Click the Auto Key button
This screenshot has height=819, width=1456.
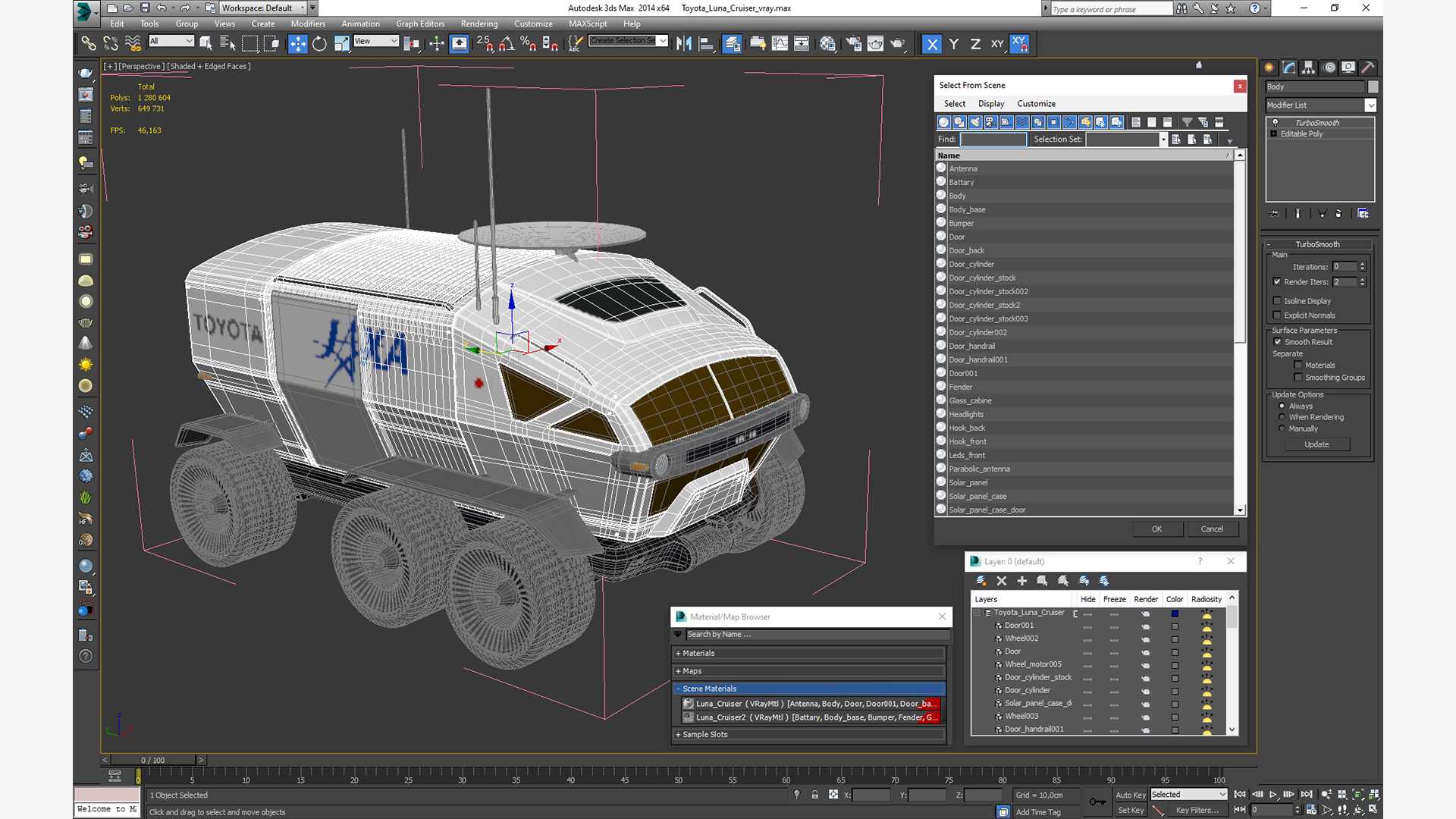click(1130, 795)
